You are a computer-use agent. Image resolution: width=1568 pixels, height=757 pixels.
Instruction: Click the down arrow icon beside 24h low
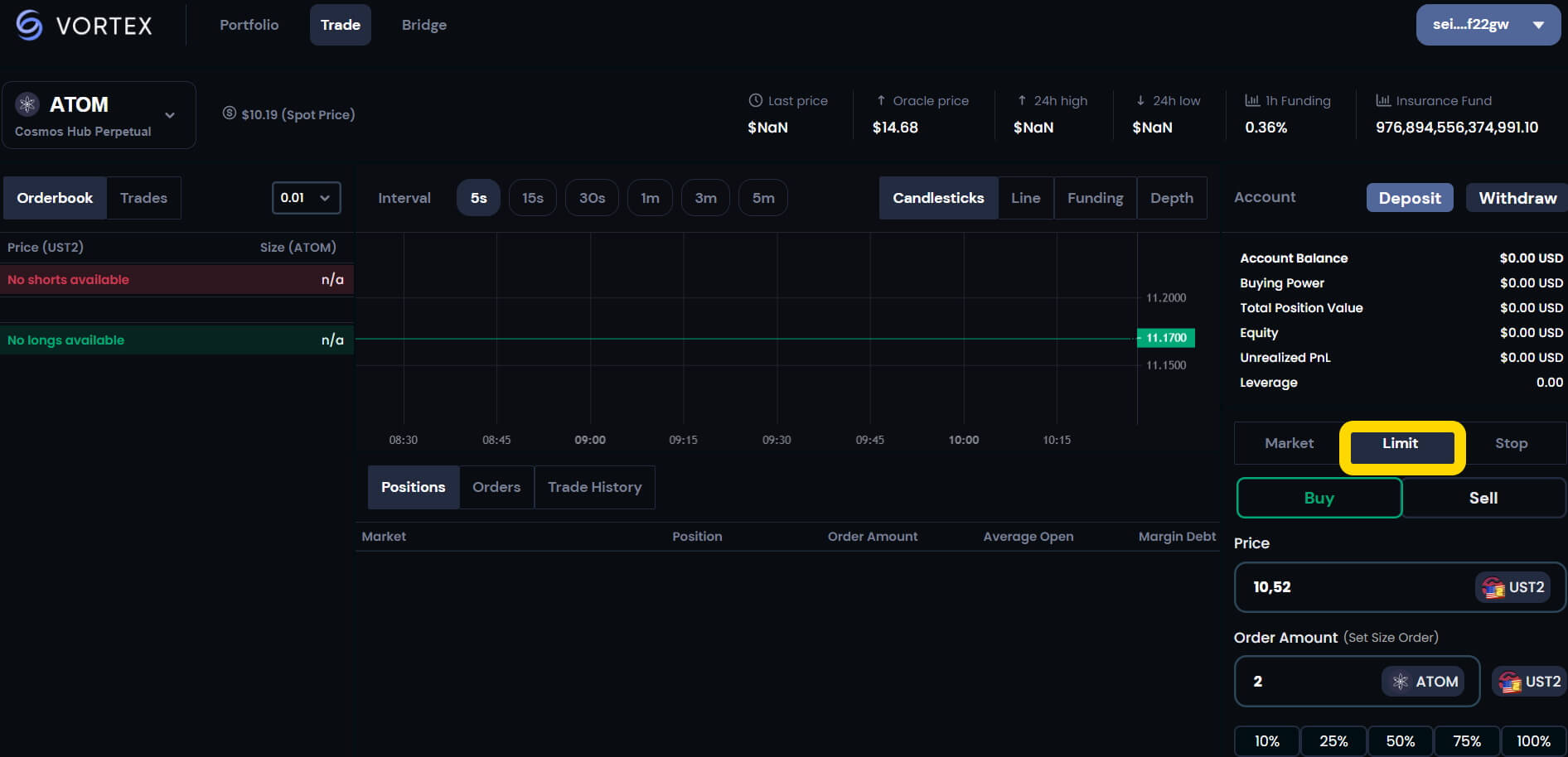point(1140,100)
